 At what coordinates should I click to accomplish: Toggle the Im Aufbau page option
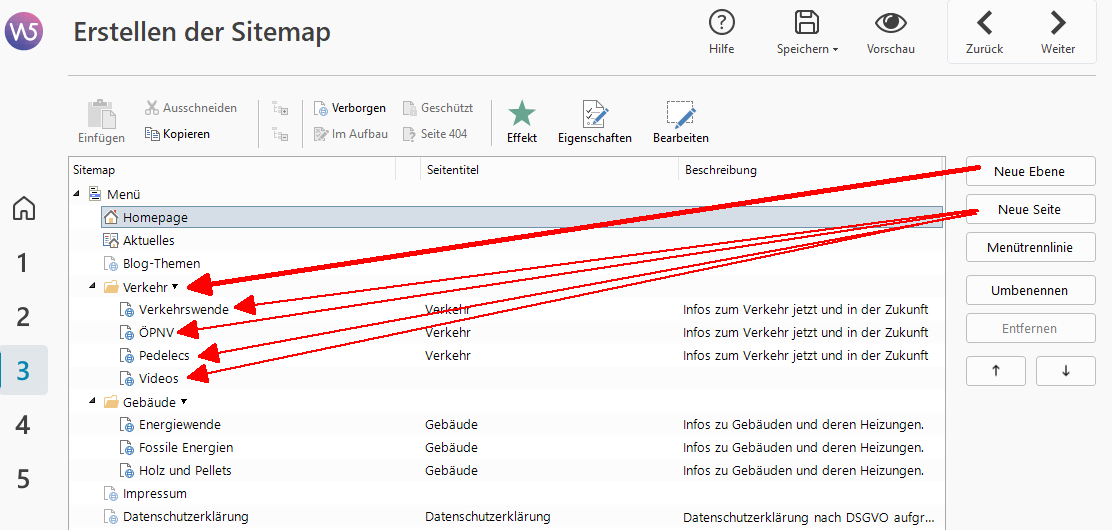click(350, 134)
